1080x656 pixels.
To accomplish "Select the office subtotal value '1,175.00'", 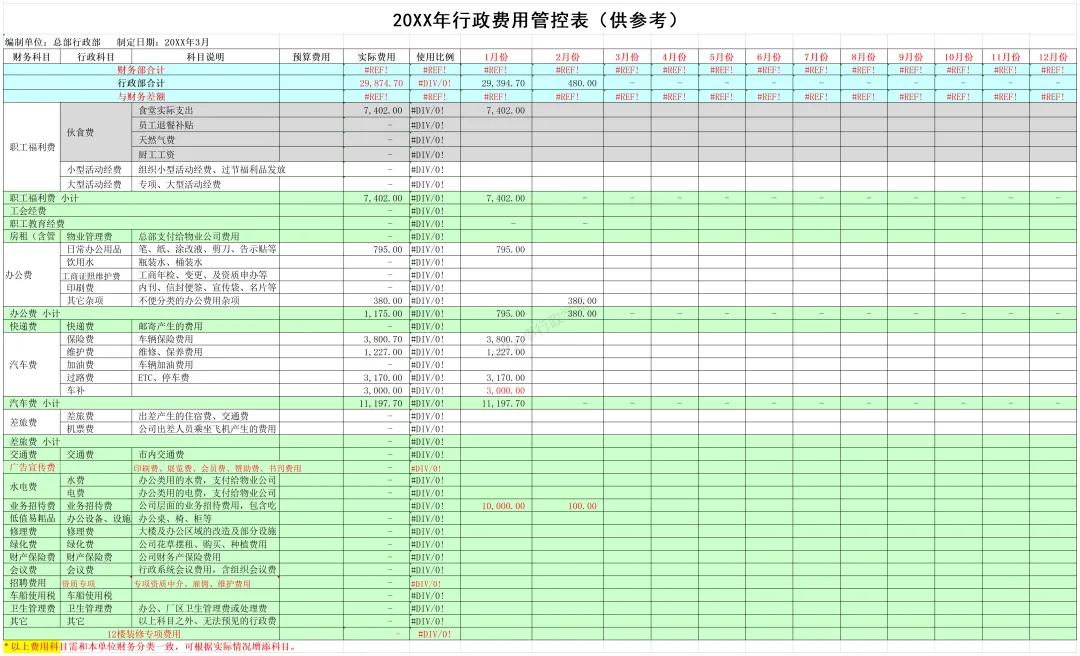I will pos(383,313).
